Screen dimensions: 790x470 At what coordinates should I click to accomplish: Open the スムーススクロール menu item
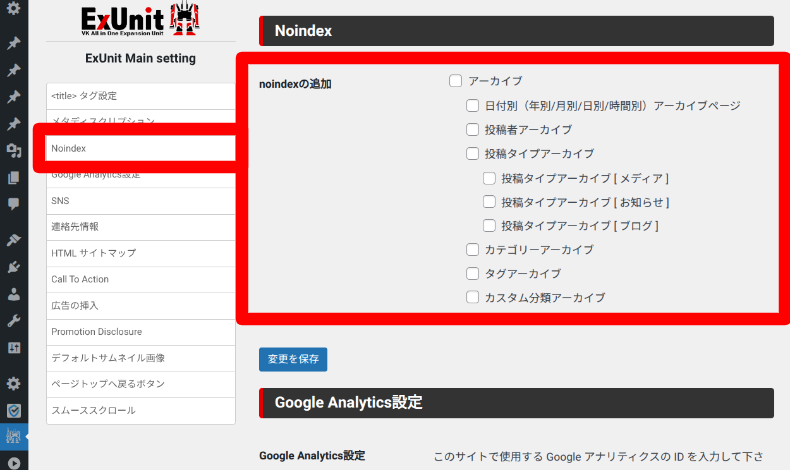pos(141,410)
